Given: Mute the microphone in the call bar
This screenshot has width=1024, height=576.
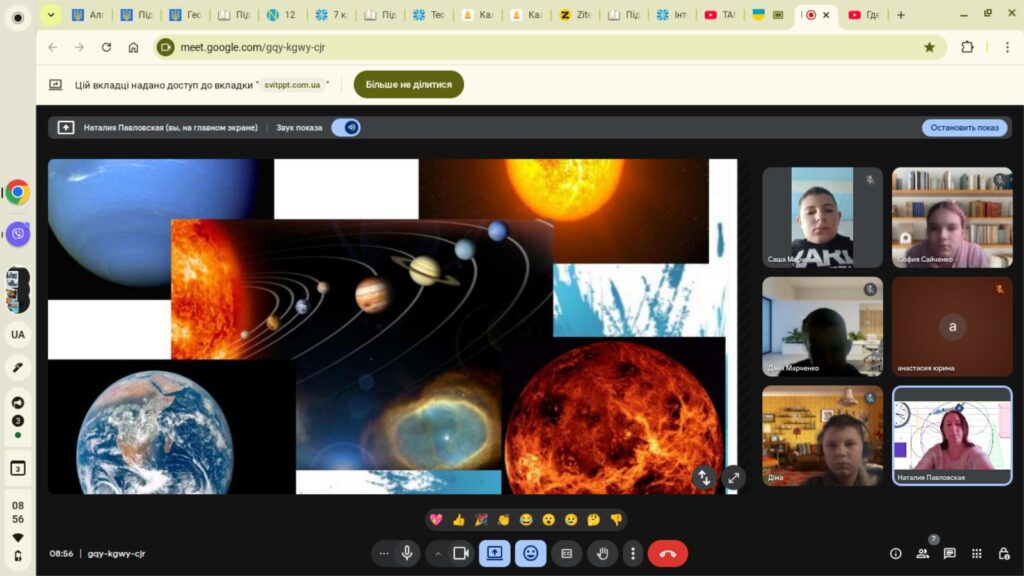Looking at the screenshot, I should click(x=407, y=553).
